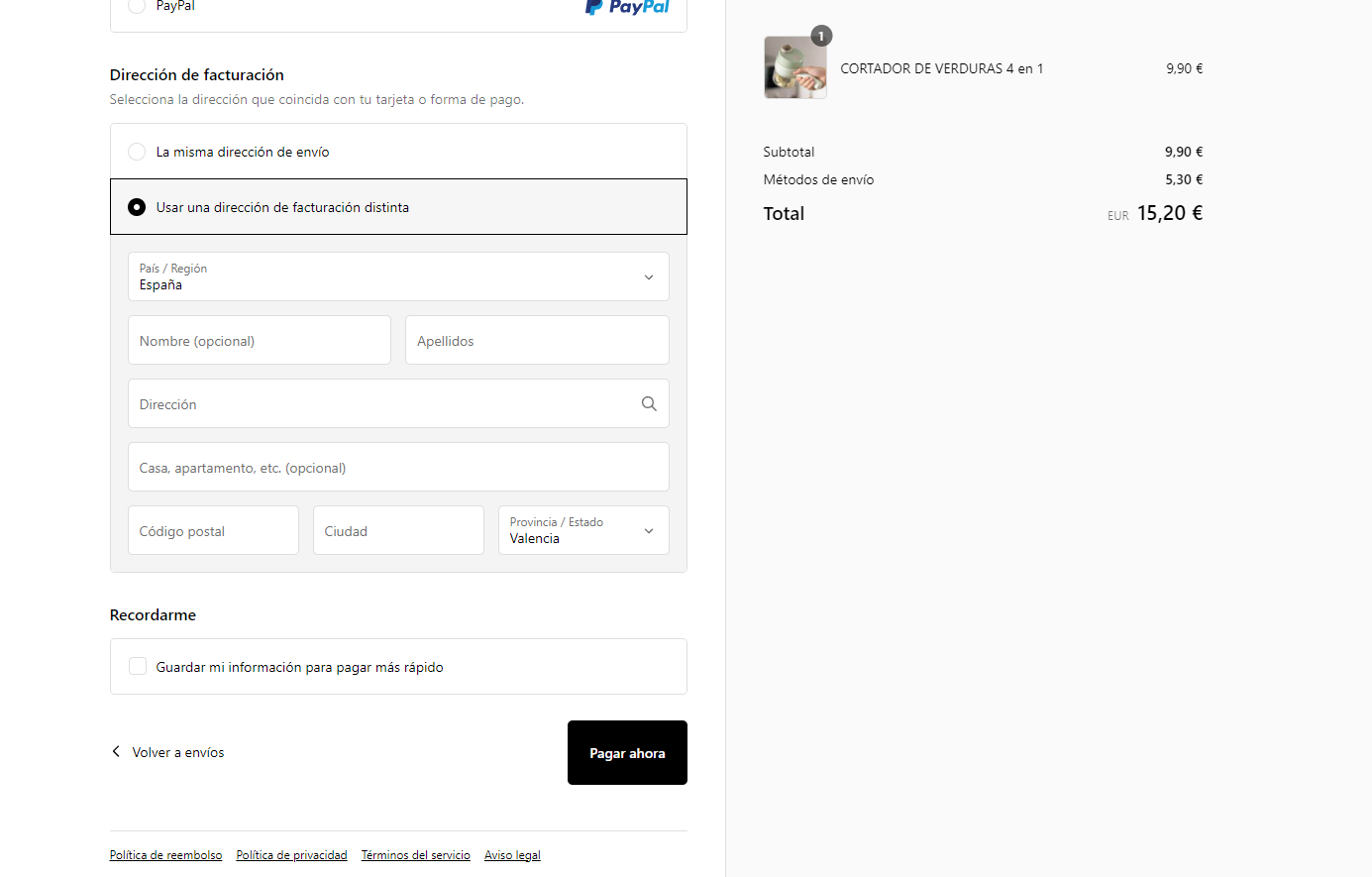Open the Política de privacidad link

[292, 855]
